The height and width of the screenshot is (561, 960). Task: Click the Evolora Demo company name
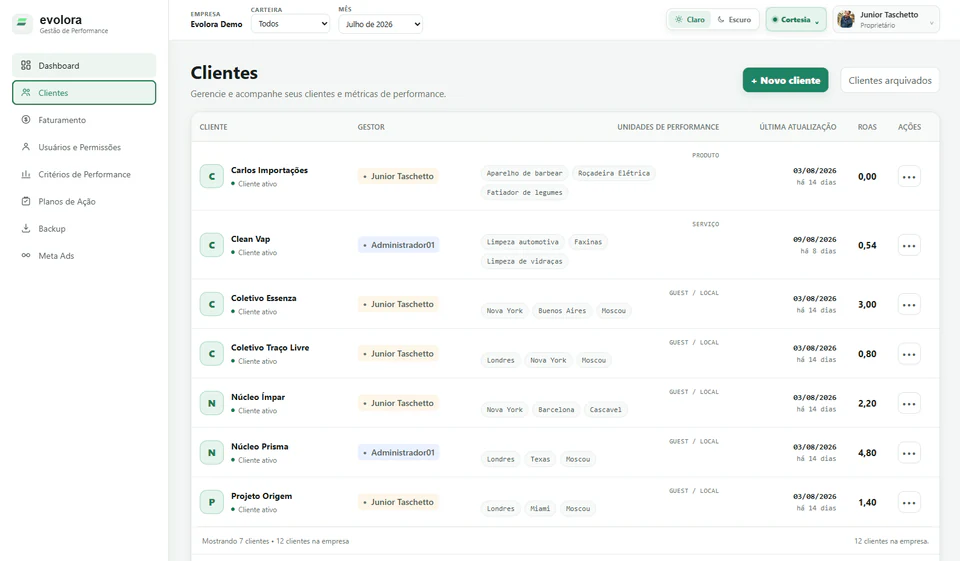[216, 24]
